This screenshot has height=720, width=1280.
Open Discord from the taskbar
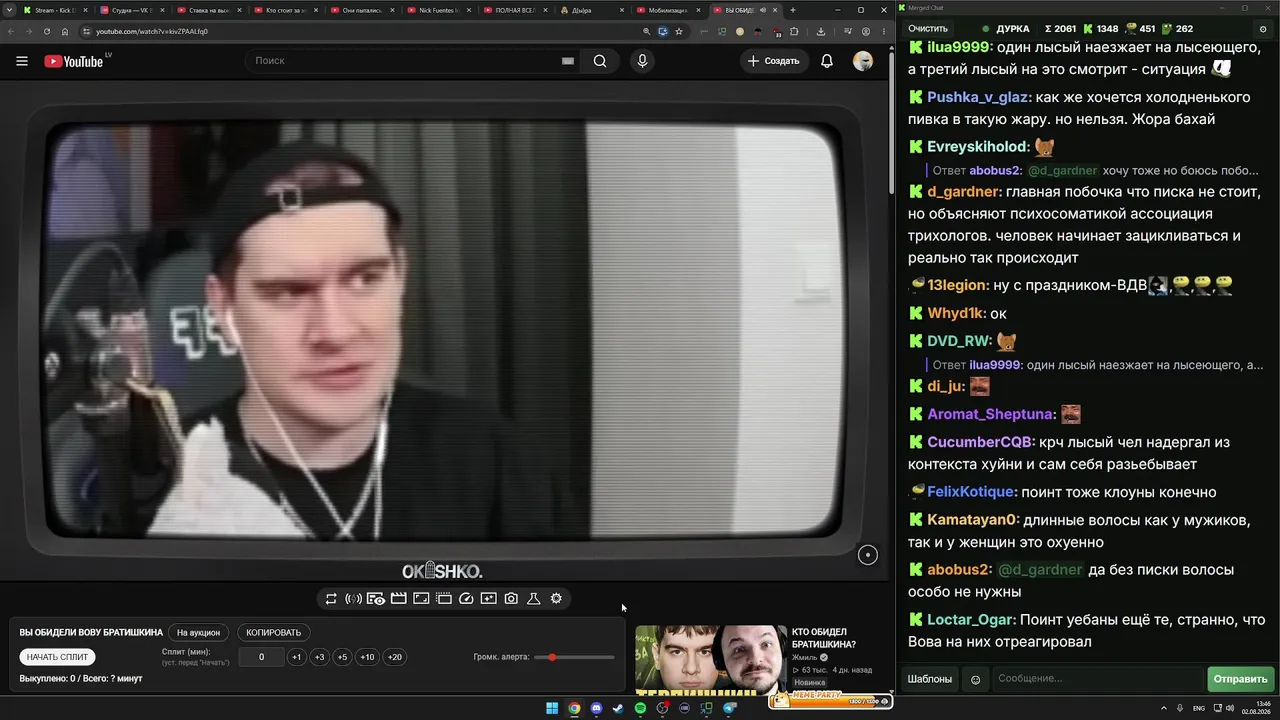[596, 709]
